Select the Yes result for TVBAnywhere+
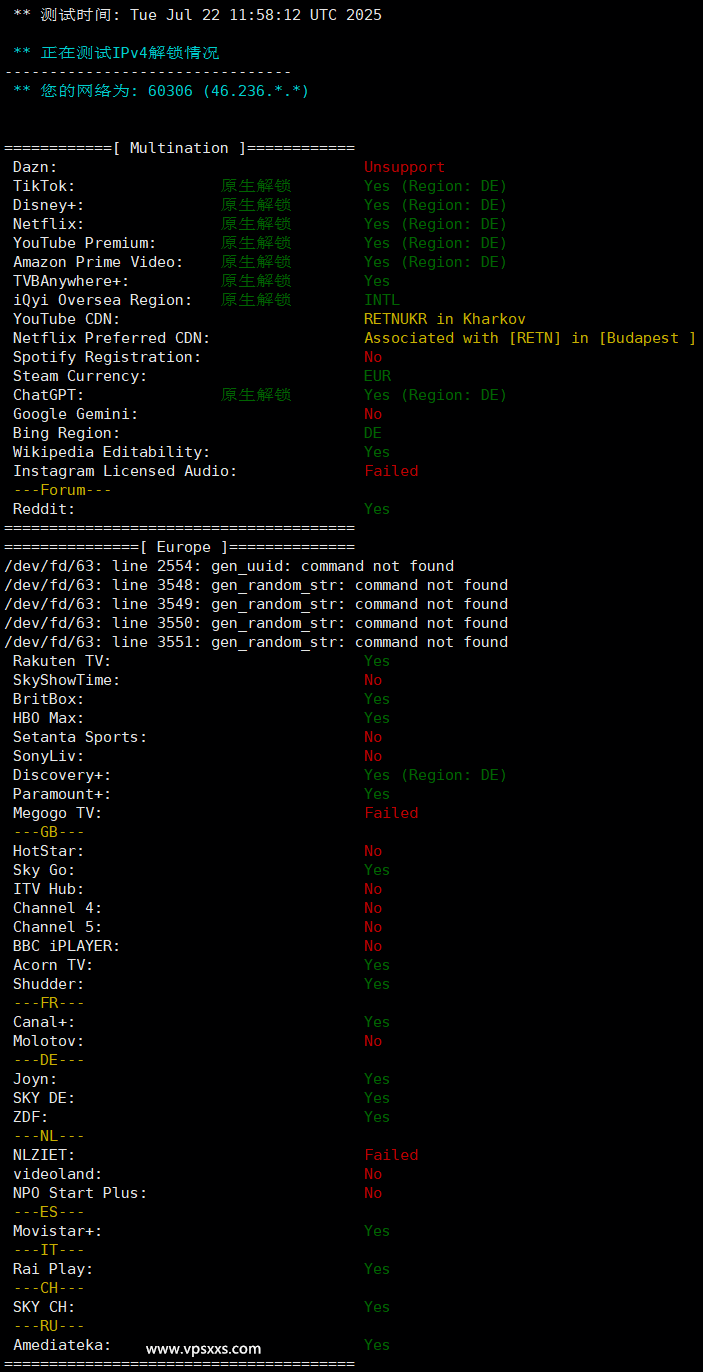 tap(377, 281)
